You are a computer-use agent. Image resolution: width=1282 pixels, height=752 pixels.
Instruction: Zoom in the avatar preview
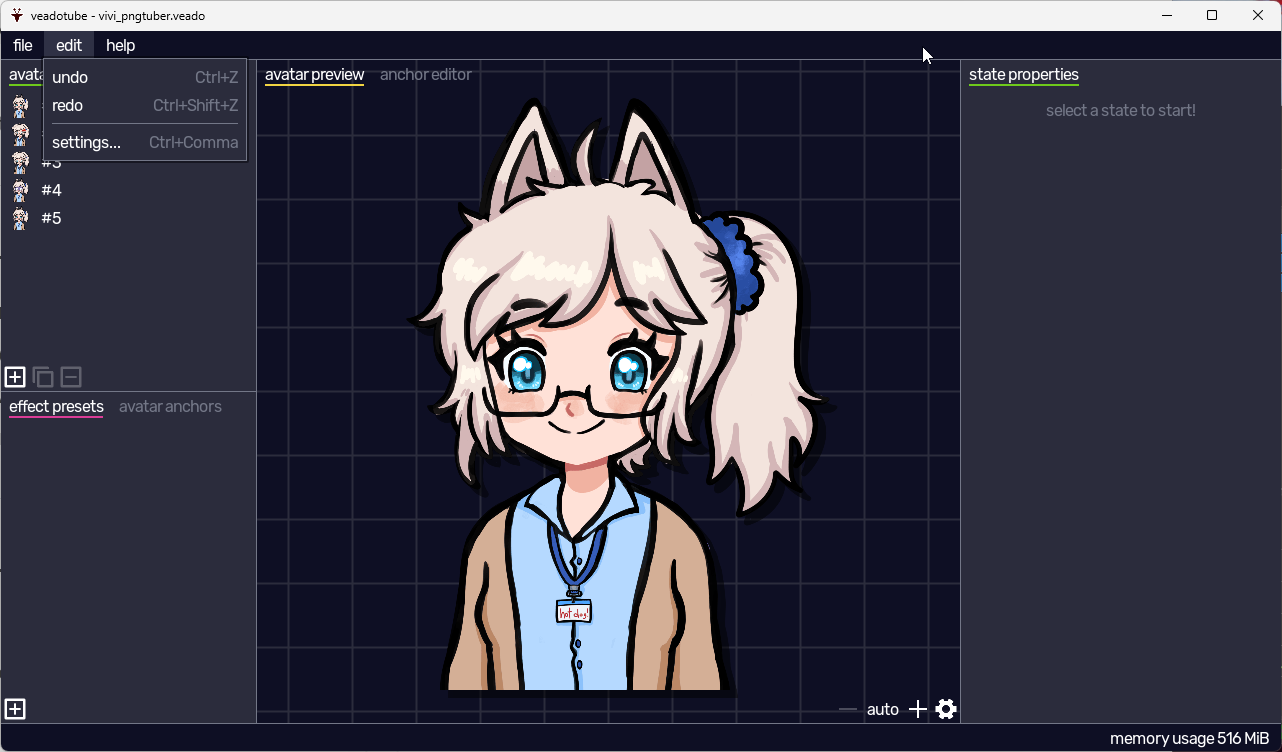[x=917, y=709]
